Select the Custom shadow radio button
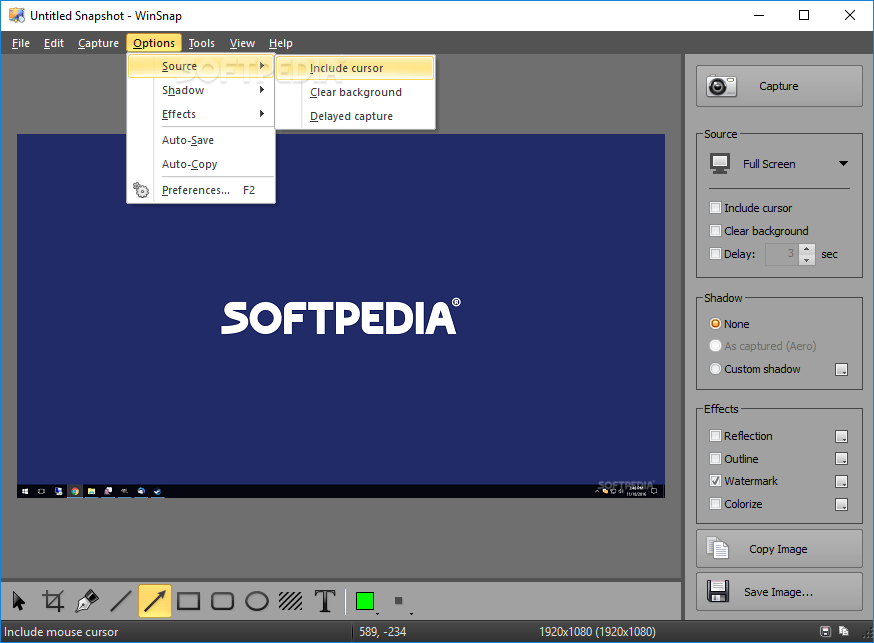The height and width of the screenshot is (643, 874). click(x=715, y=369)
